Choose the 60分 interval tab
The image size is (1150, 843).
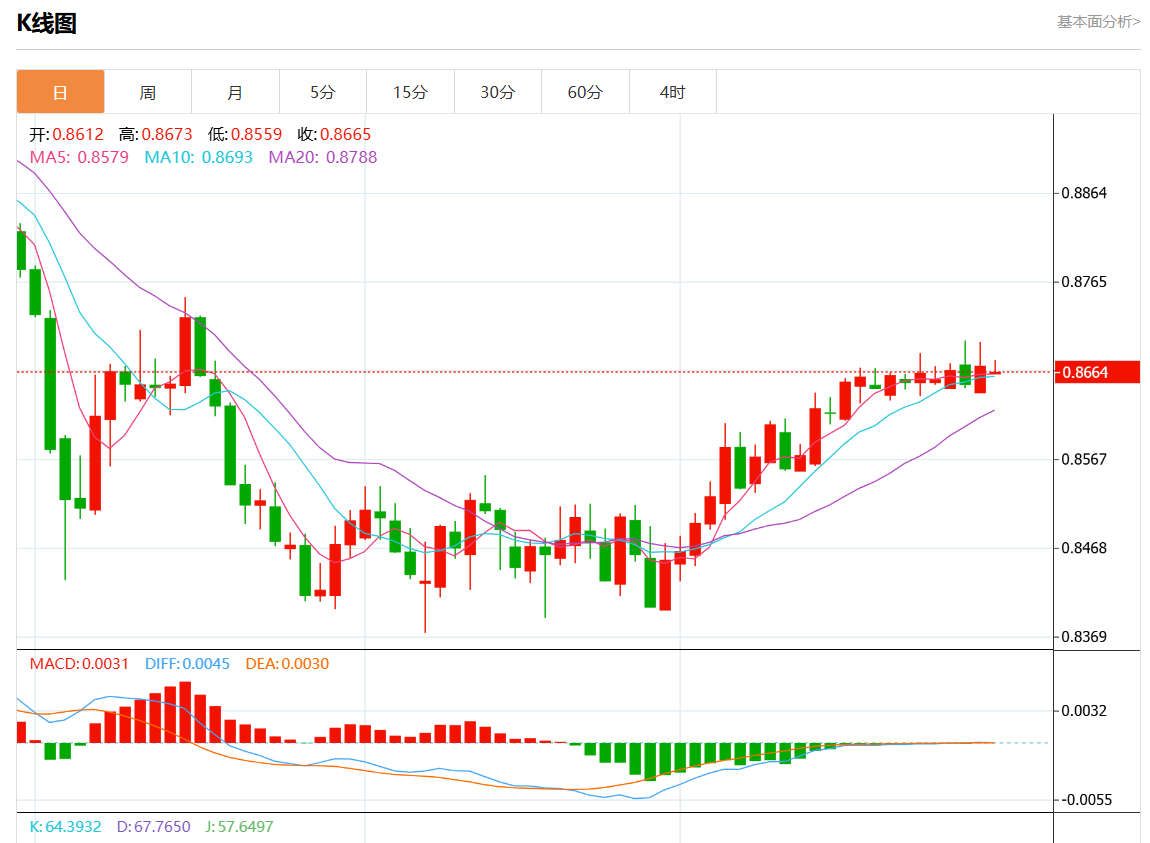(585, 92)
